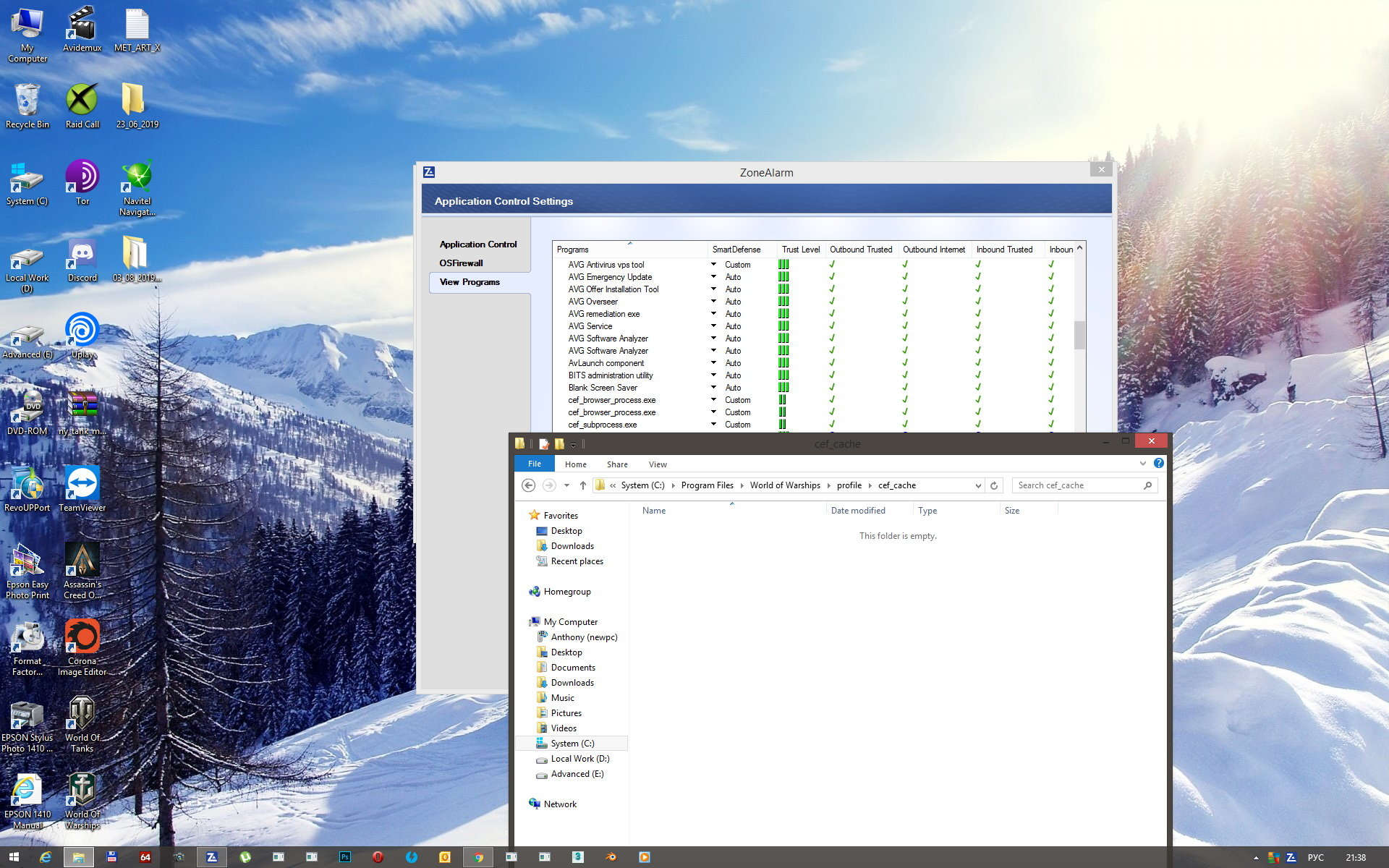Toggle Outbound Internet check for AVG Emergency Update

(x=905, y=277)
